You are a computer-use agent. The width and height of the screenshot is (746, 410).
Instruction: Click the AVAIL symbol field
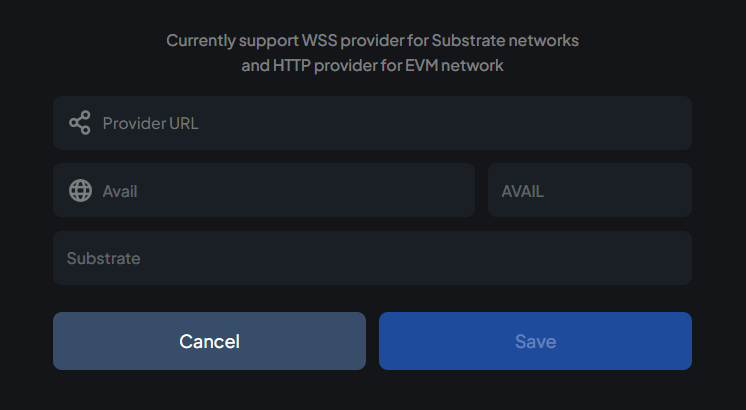coord(590,190)
